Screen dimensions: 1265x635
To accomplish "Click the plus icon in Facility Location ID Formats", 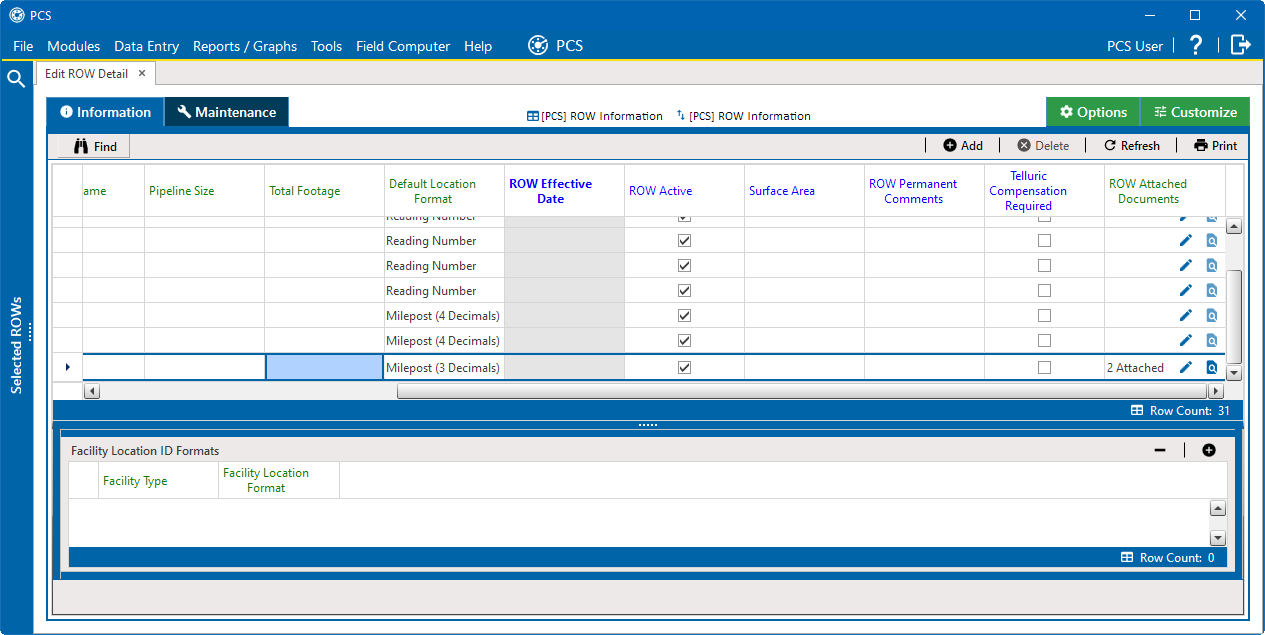I will (x=1209, y=450).
